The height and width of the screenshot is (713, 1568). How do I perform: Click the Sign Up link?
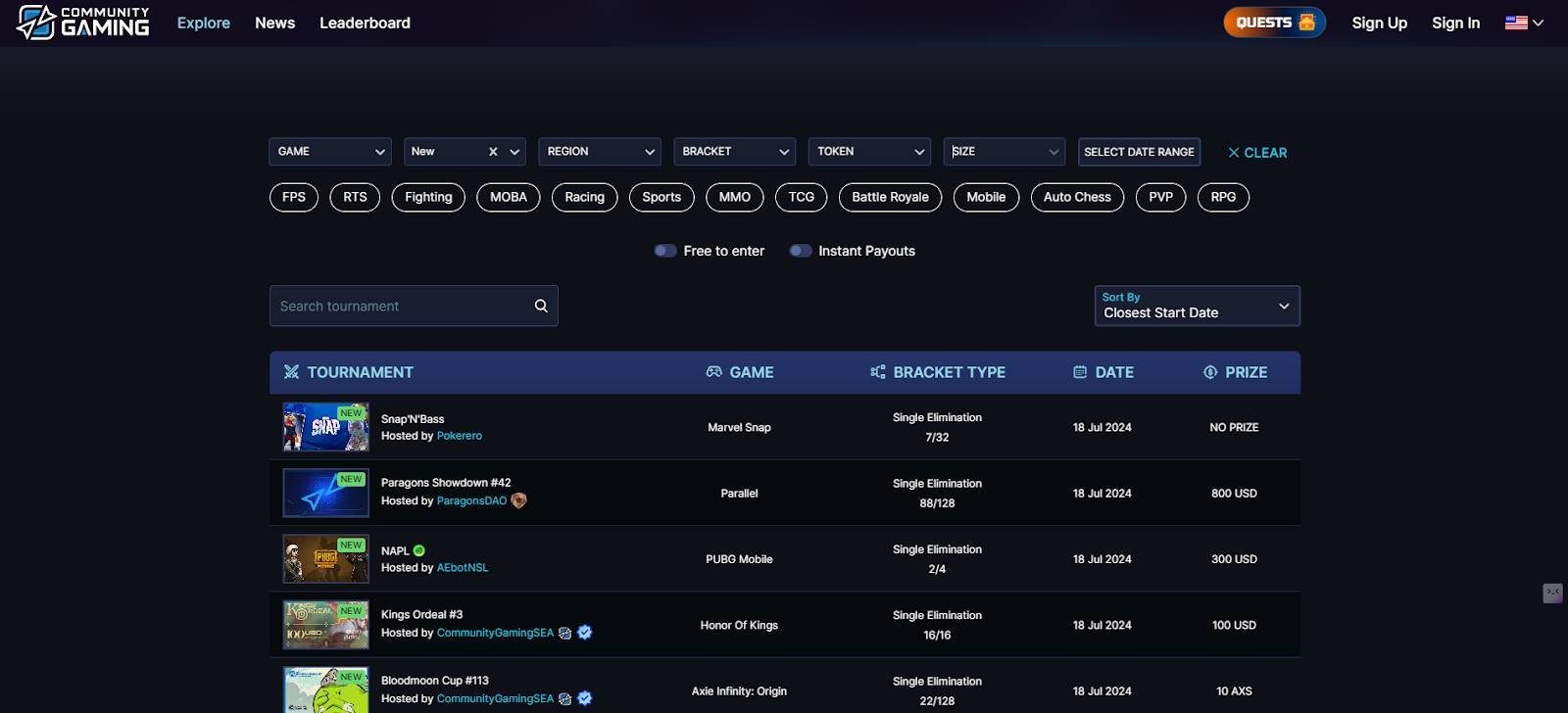[1380, 23]
